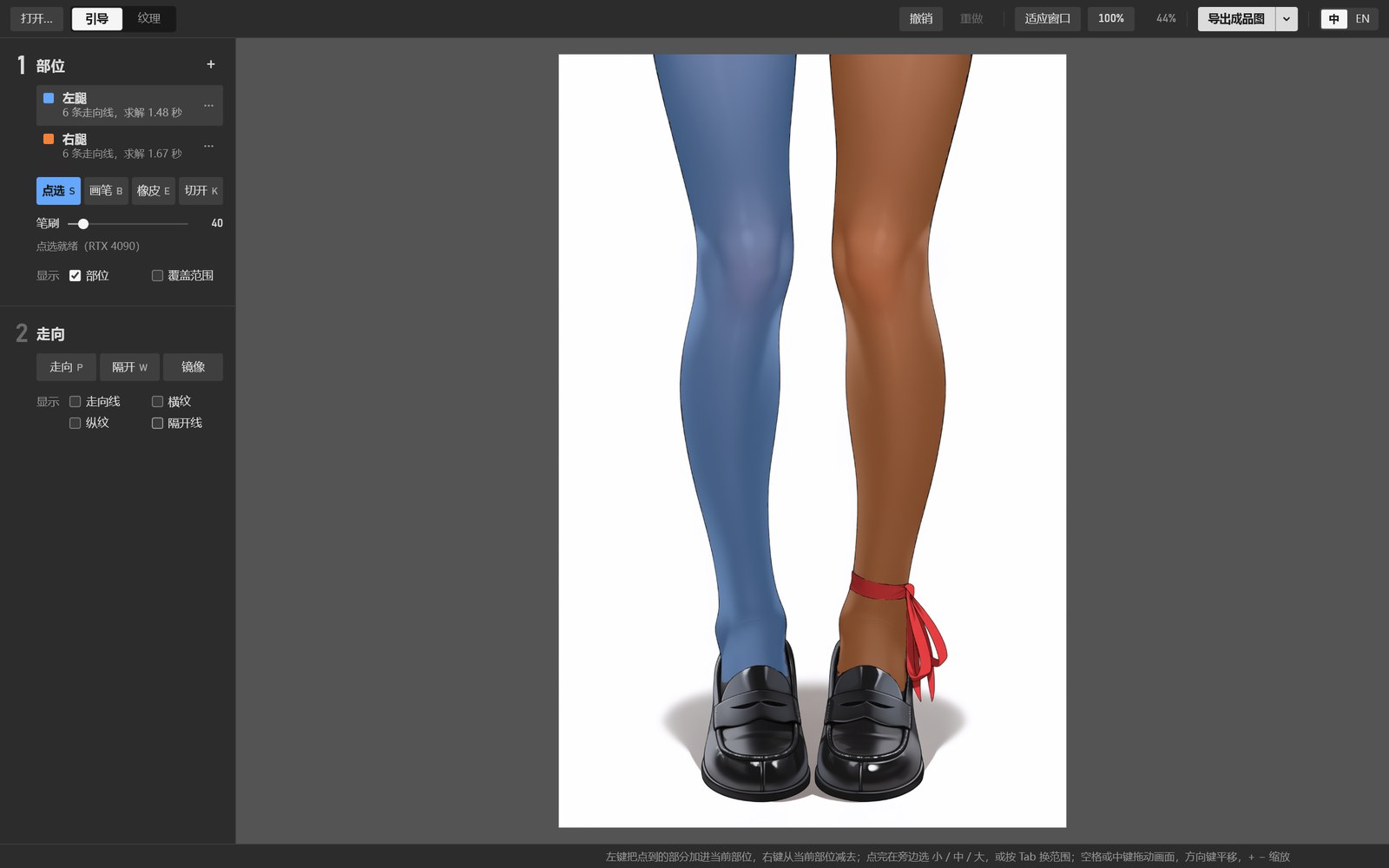Select the 切开 K cut tool

(x=201, y=191)
